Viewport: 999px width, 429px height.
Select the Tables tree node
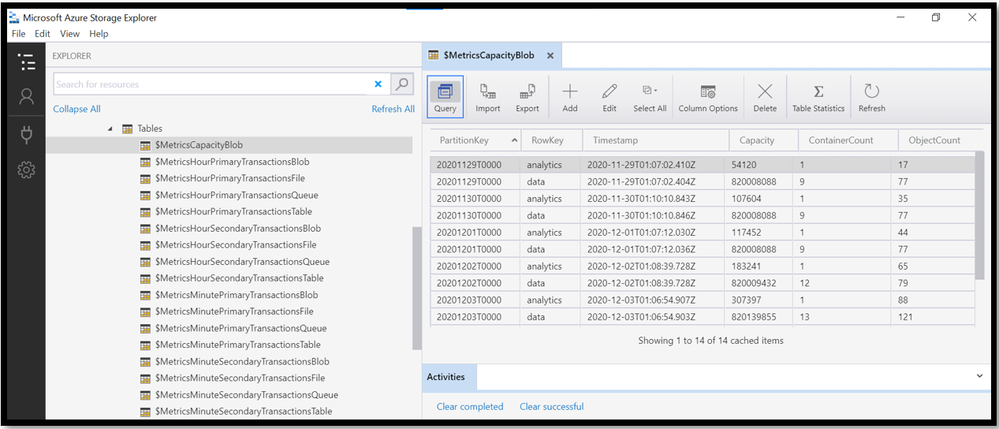tap(149, 128)
